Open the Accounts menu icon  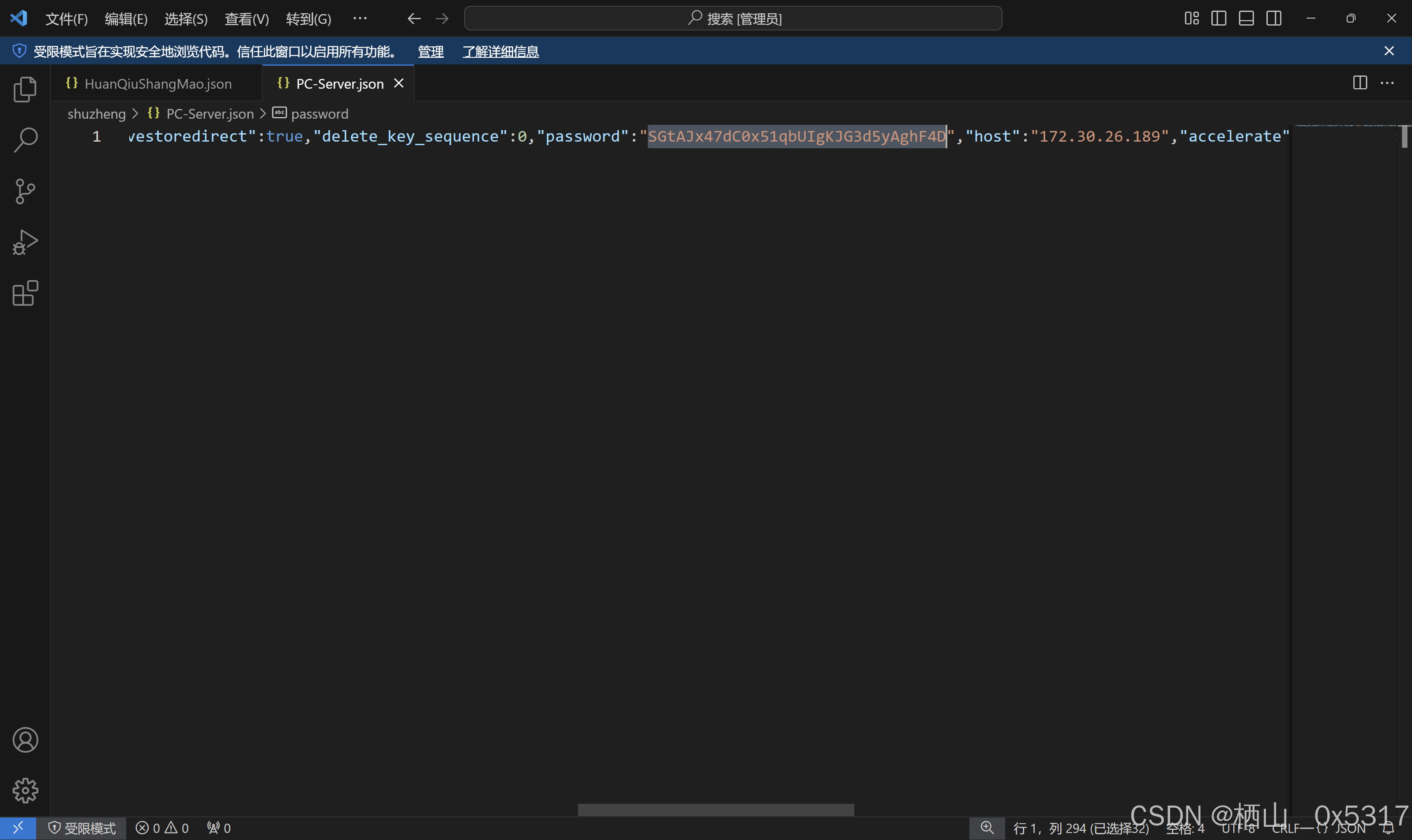coord(25,740)
